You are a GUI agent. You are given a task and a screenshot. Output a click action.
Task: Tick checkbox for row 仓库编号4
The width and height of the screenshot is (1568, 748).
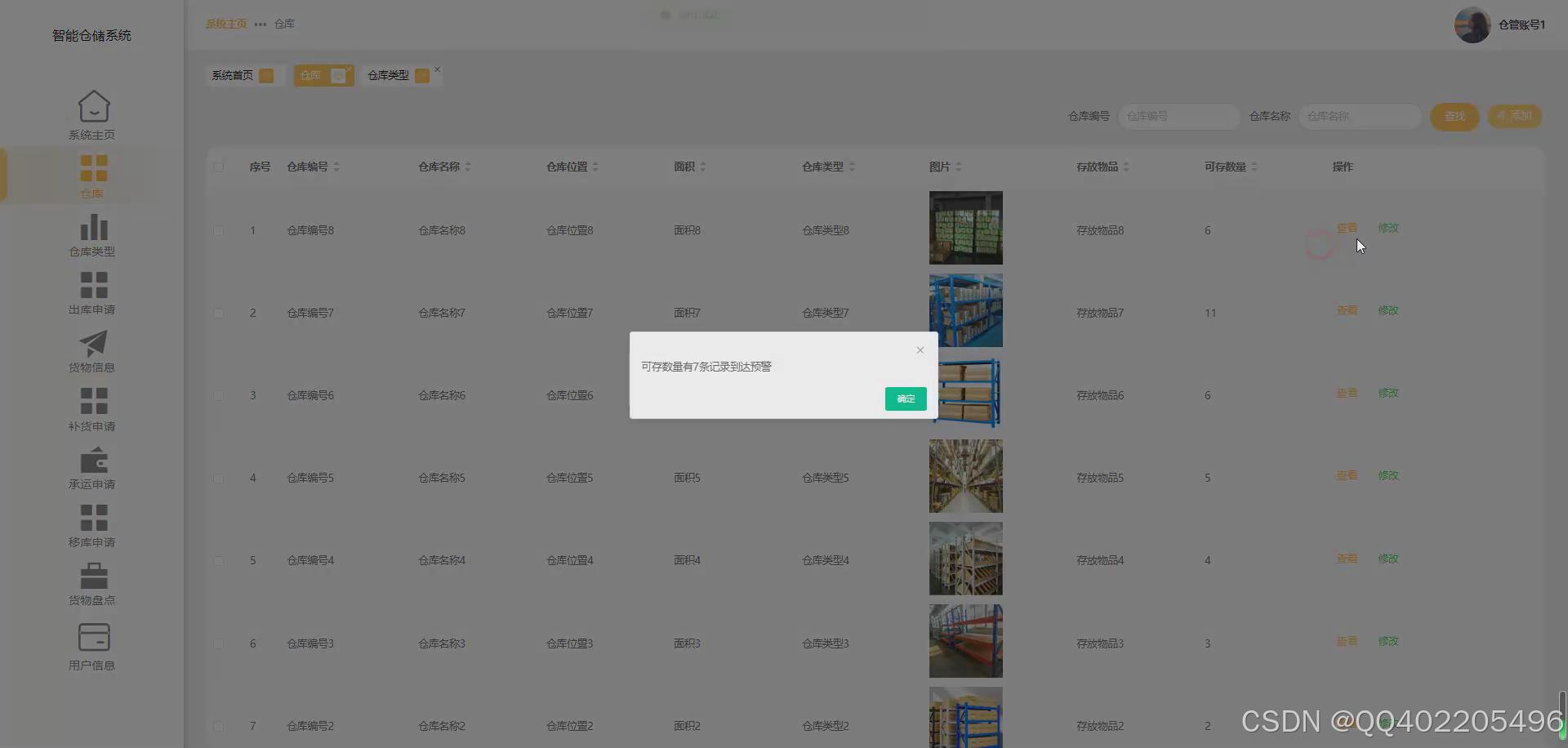pyautogui.click(x=218, y=560)
